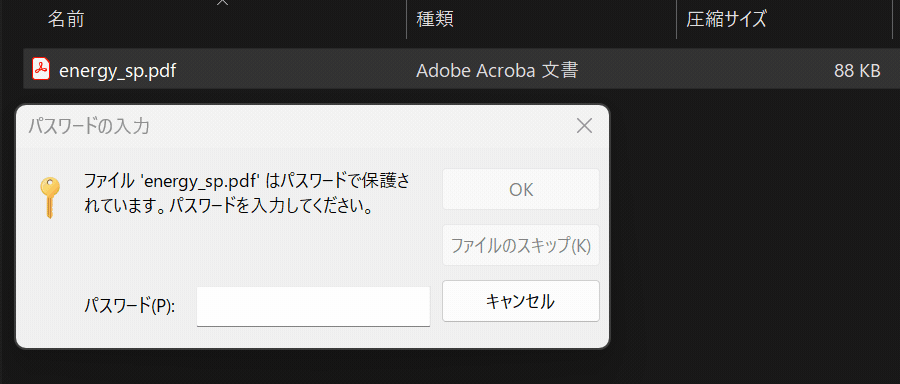Sort by the 圧縮サイズ column header

[726, 19]
